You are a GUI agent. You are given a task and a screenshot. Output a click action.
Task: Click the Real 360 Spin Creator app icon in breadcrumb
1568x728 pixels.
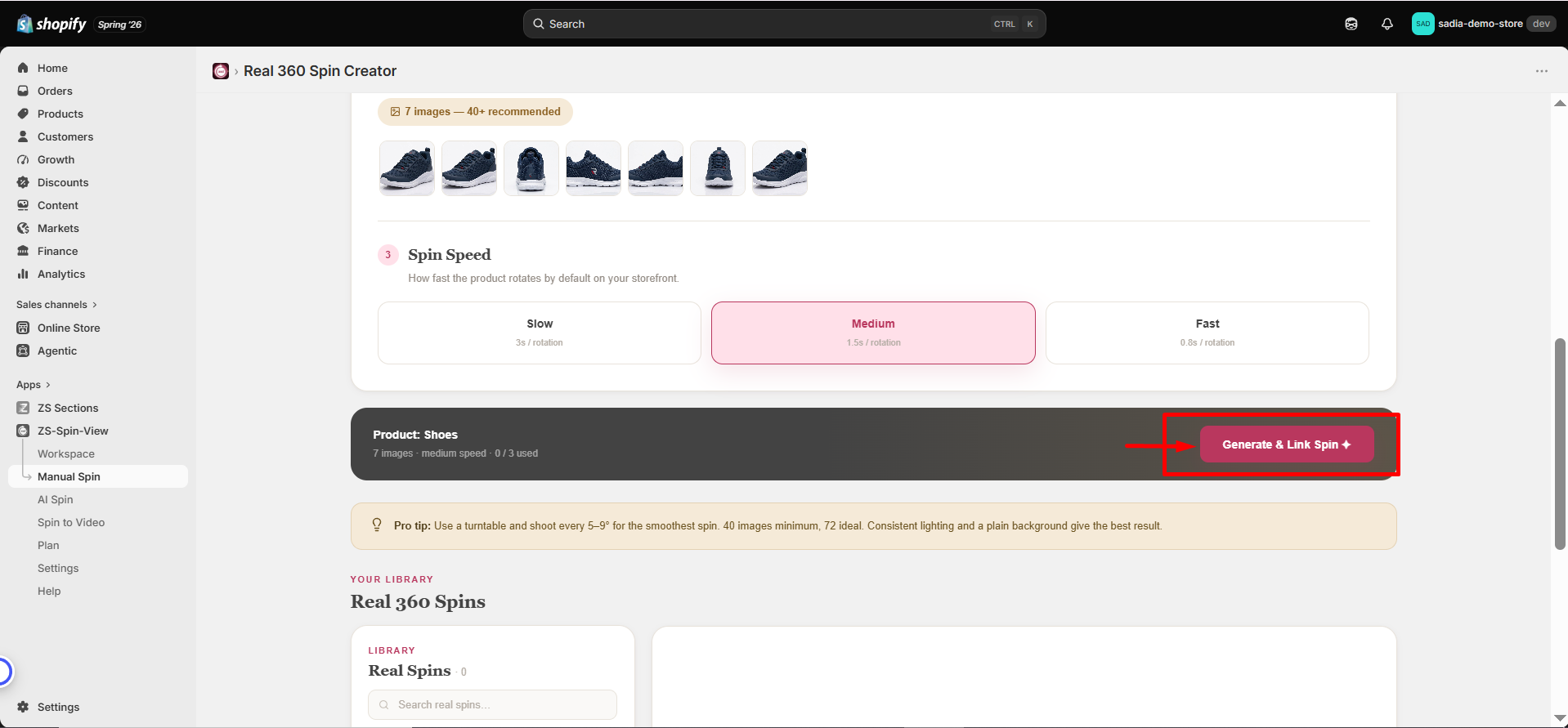[x=221, y=71]
